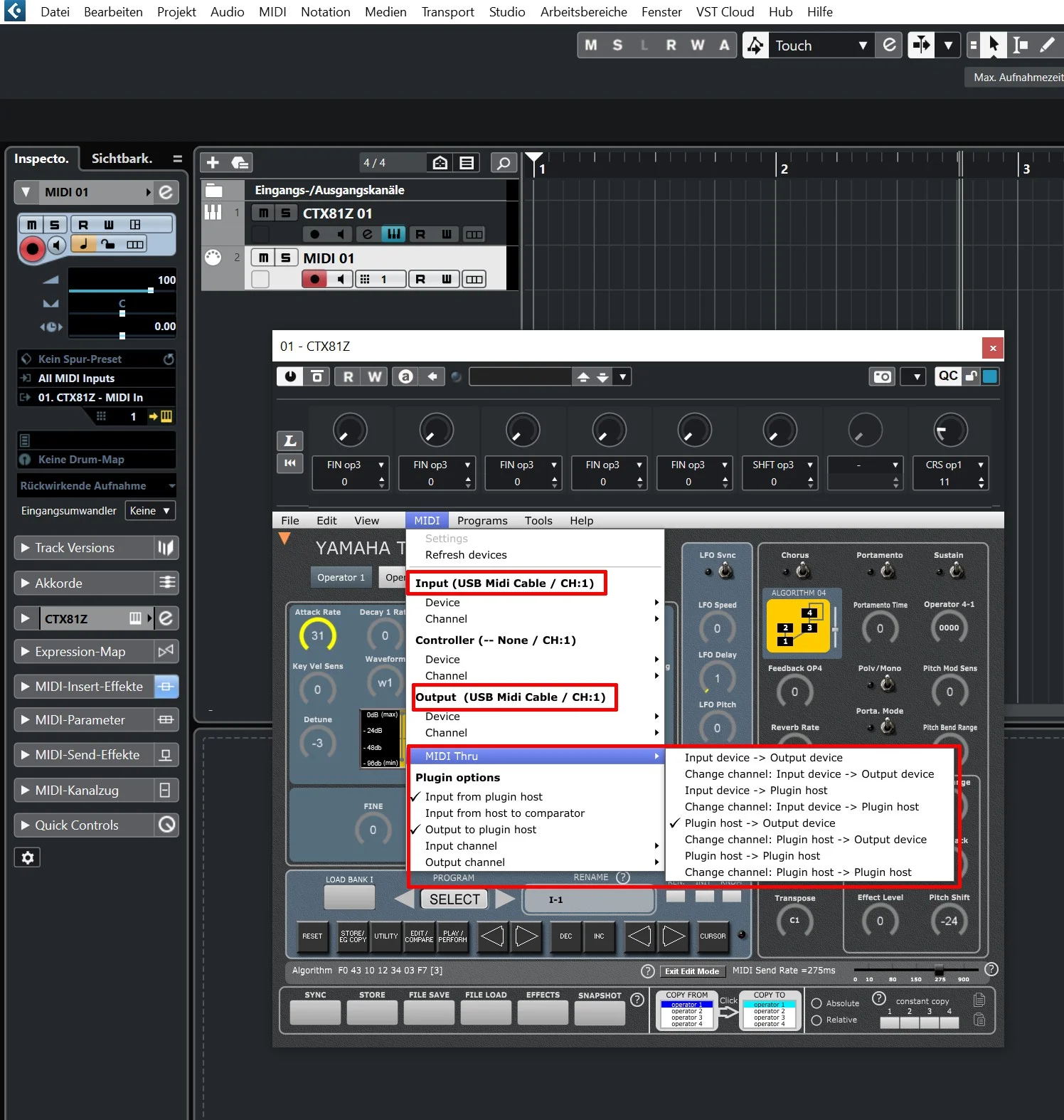The width and height of the screenshot is (1064, 1120).
Task: Toggle record enable on MIDI 01 track
Action: tap(314, 279)
